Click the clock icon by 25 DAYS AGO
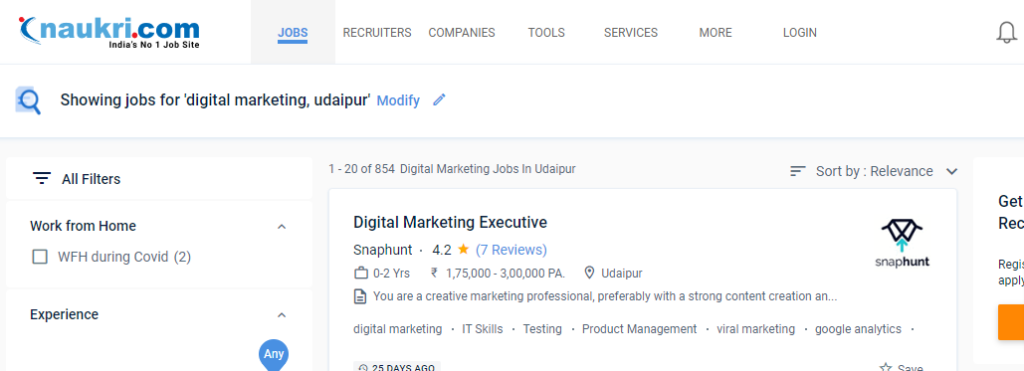The image size is (1024, 371). (x=364, y=368)
